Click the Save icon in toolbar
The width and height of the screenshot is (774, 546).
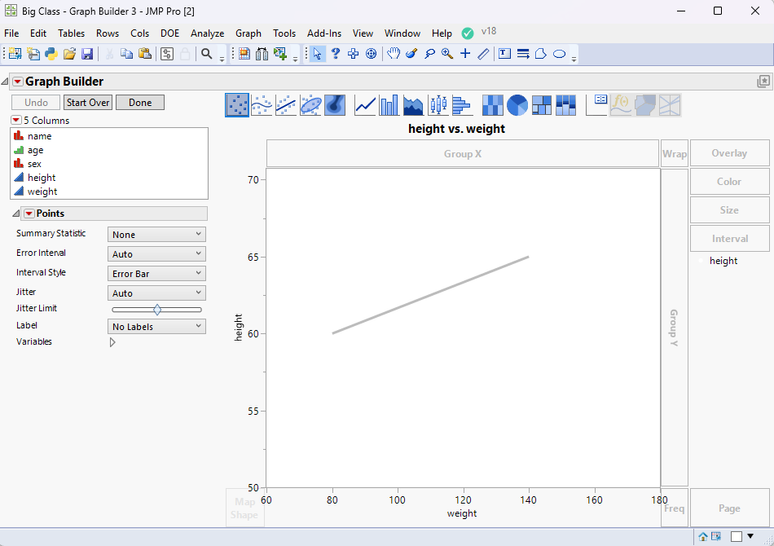(87, 54)
